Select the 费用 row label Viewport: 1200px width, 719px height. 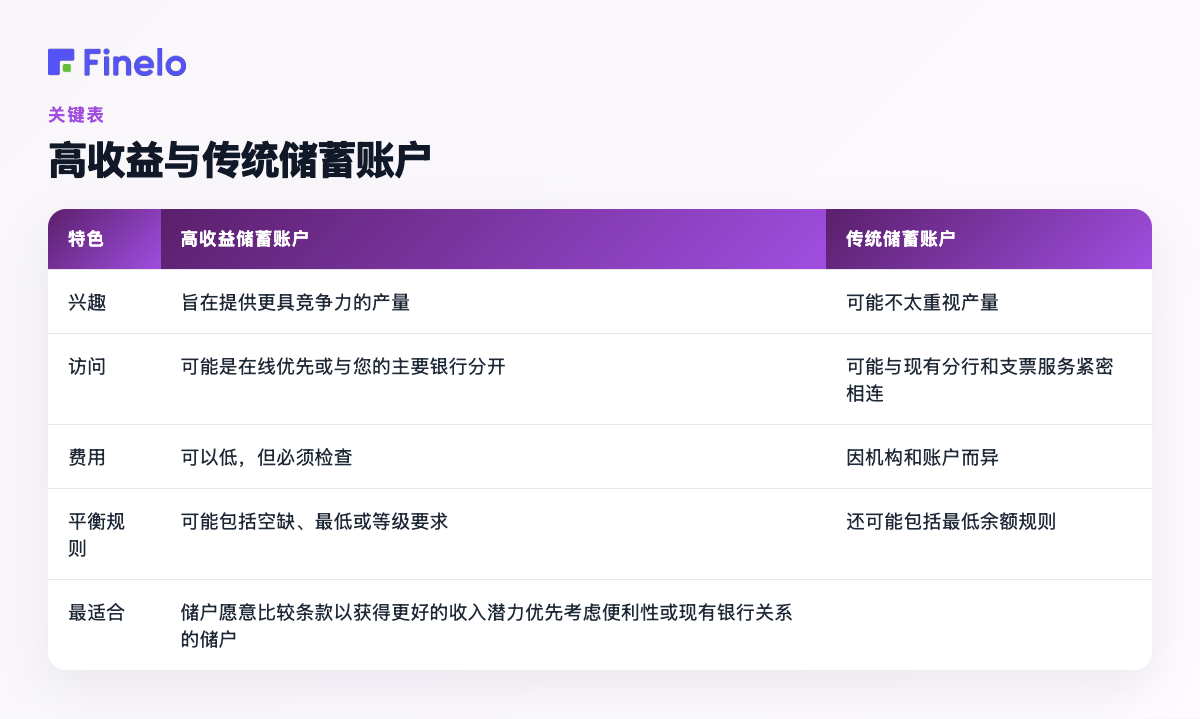click(86, 457)
